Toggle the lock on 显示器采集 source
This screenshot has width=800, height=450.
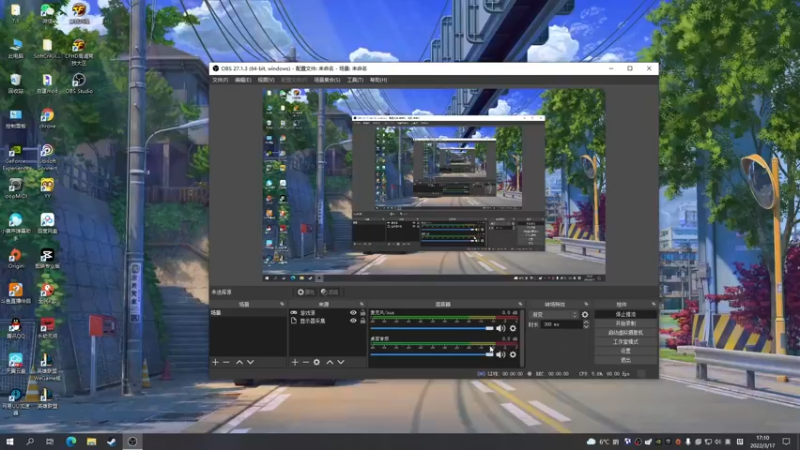click(x=363, y=321)
